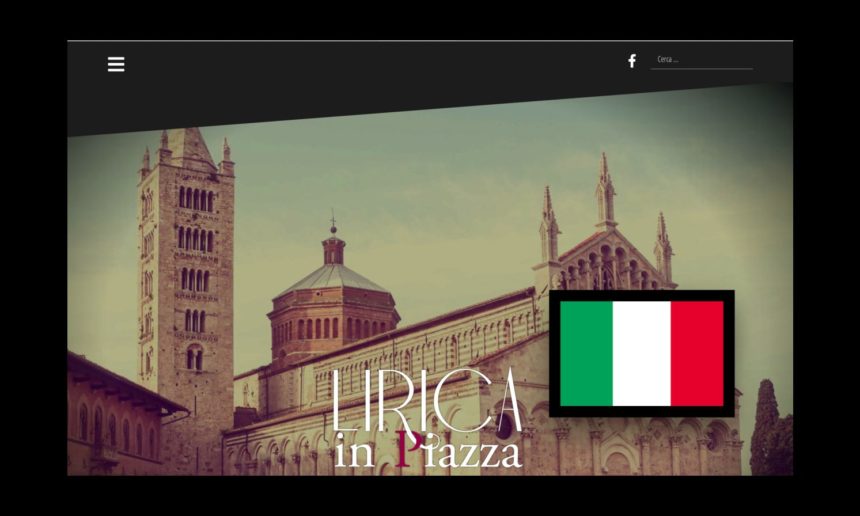The width and height of the screenshot is (860, 516).
Task: Click the red stripe of the Italian flag
Action: pyautogui.click(x=696, y=353)
